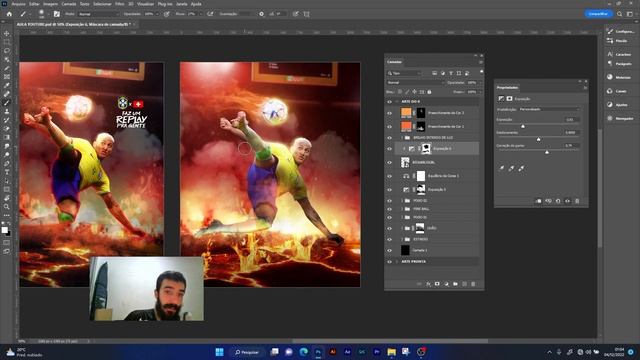Create a new adjustment layer icon

(x=446, y=284)
